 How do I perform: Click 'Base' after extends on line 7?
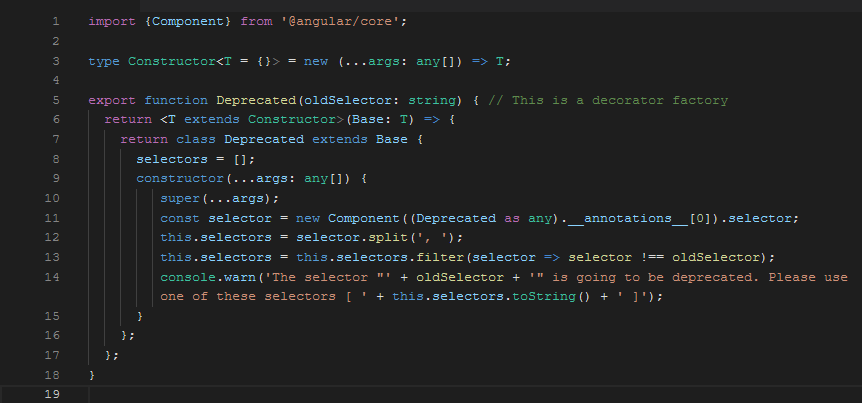(391, 139)
